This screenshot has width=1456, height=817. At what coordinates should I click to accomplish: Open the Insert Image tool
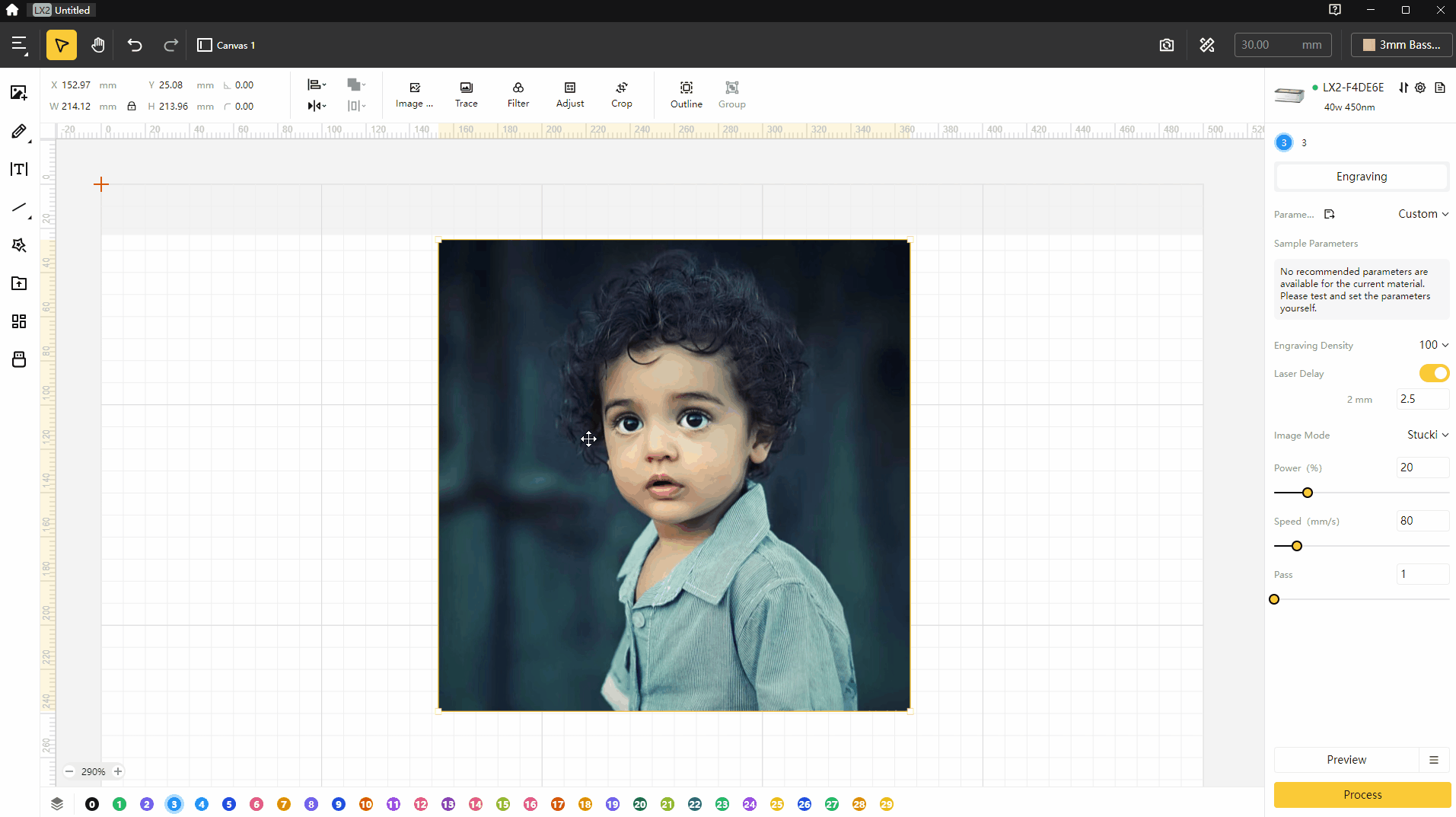(18, 93)
